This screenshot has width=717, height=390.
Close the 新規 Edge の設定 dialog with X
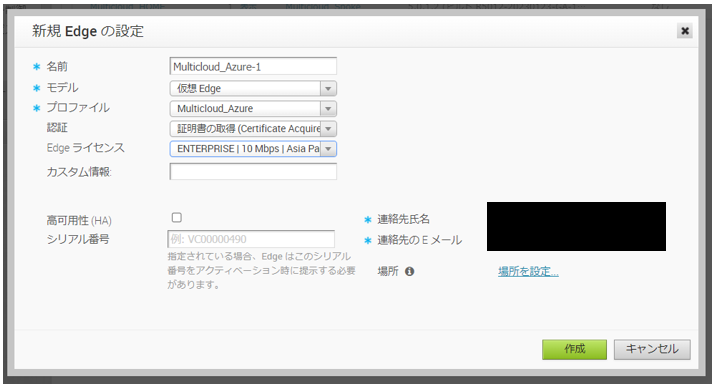point(685,31)
